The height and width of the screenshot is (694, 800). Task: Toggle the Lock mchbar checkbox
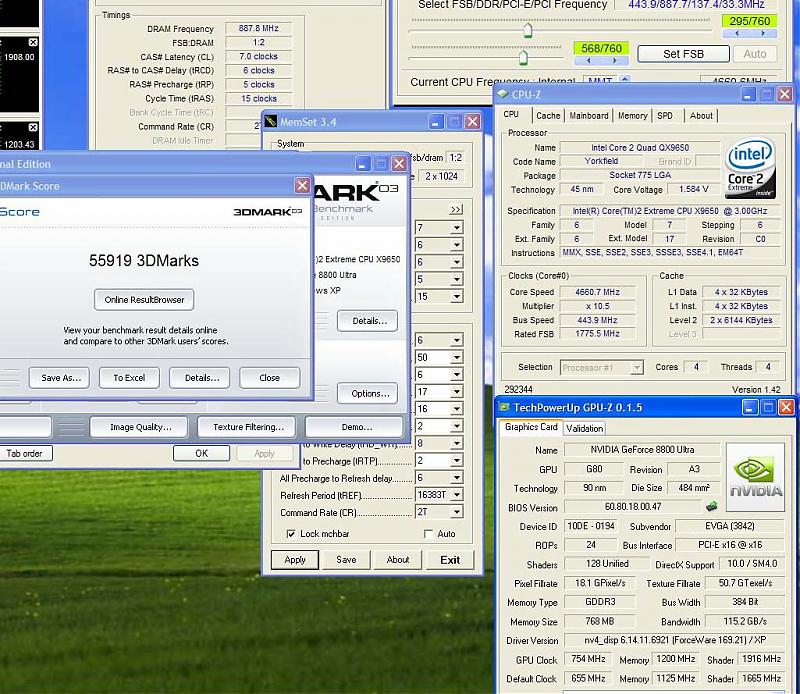pyautogui.click(x=291, y=534)
